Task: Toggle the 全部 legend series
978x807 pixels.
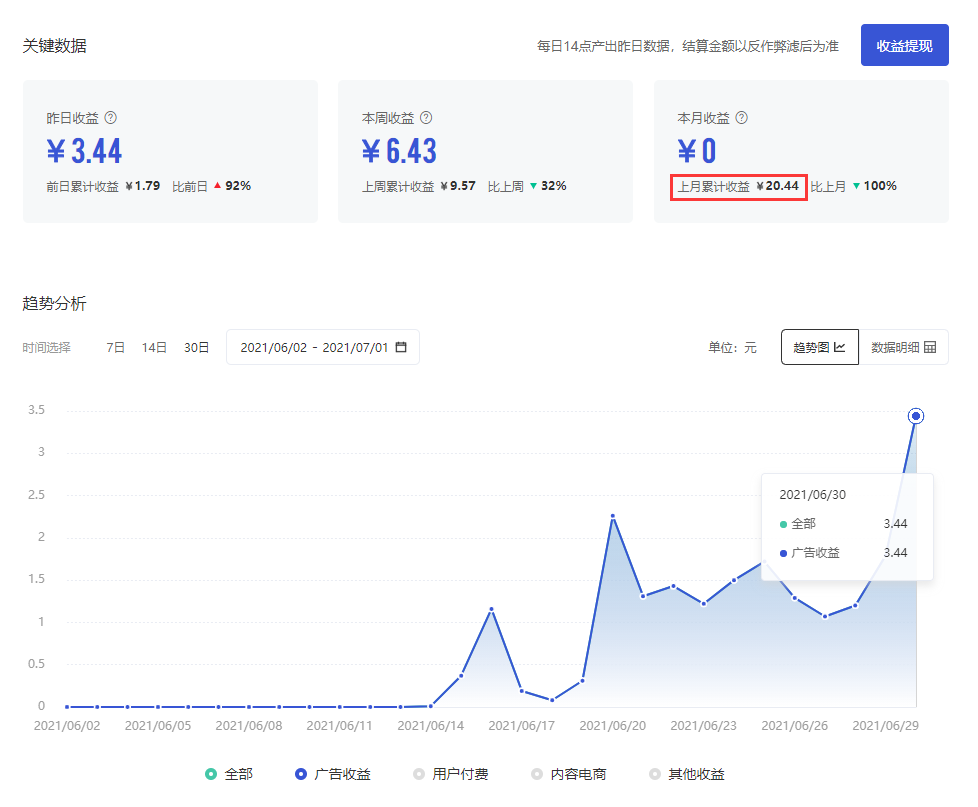Action: (229, 774)
